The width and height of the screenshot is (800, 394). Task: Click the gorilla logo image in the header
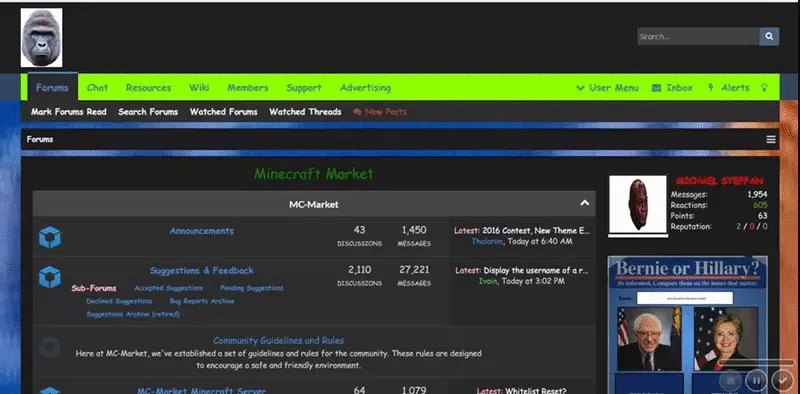point(41,37)
